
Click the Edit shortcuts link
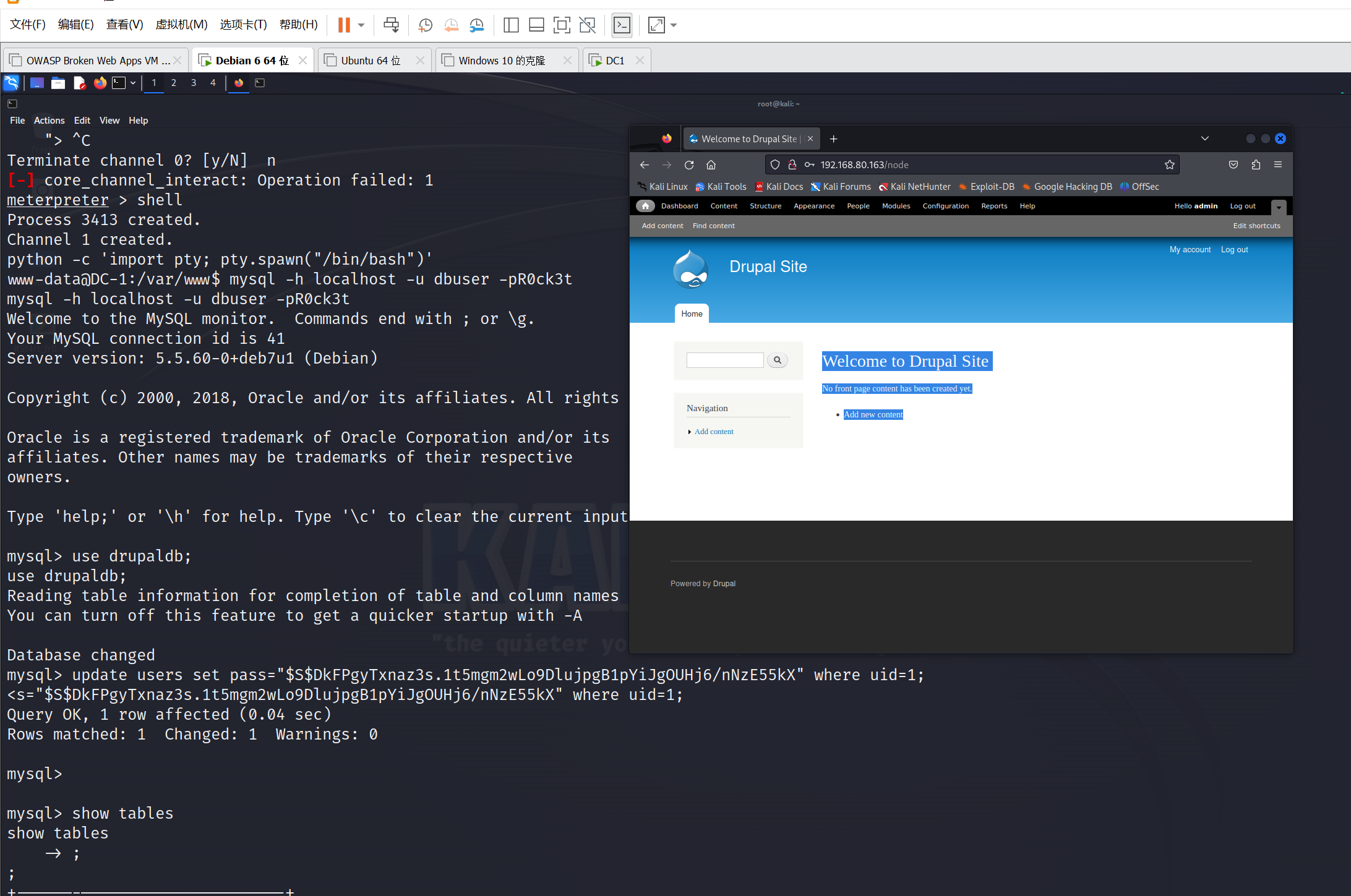coord(1256,226)
